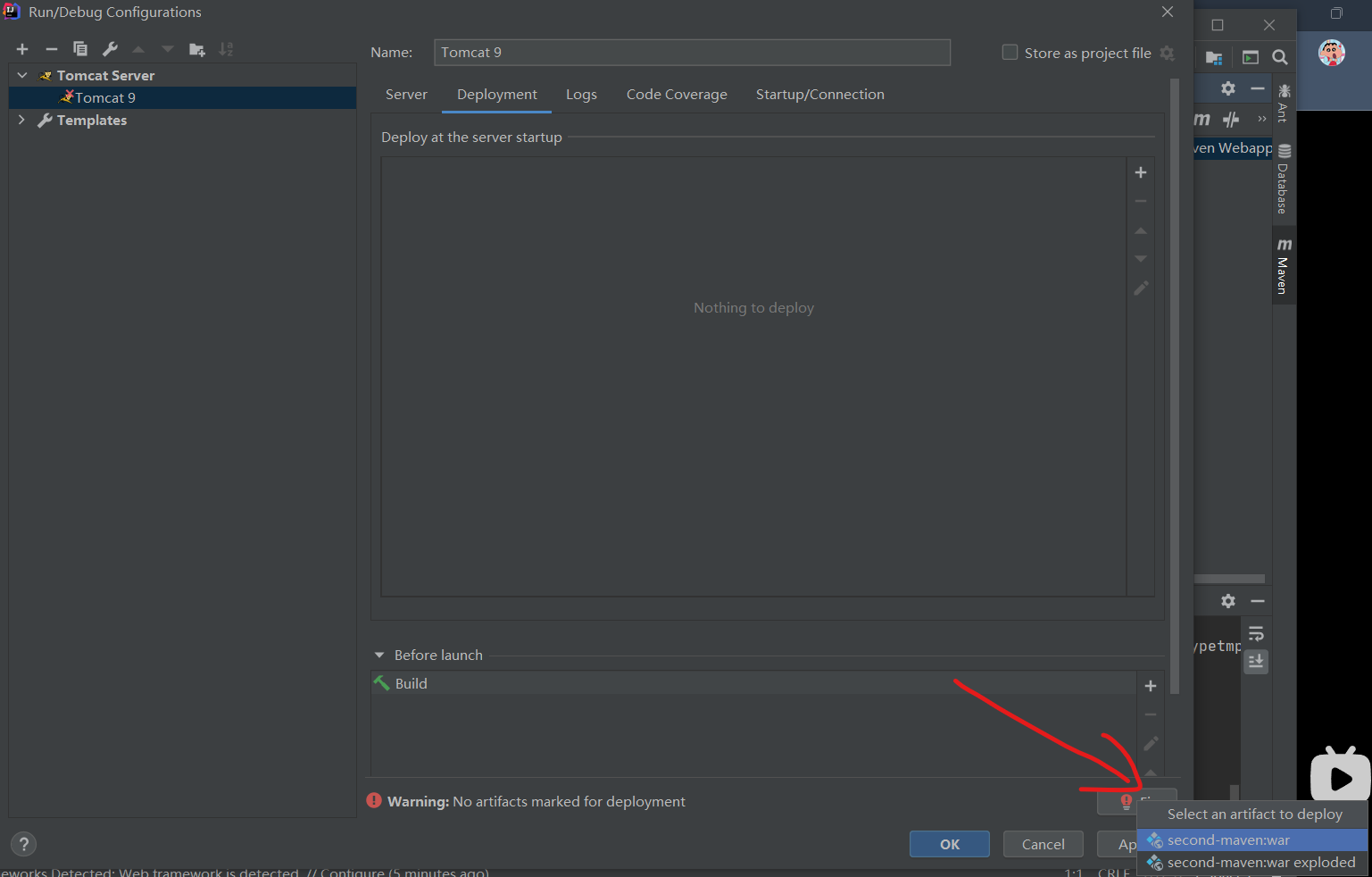The width and height of the screenshot is (1372, 877).
Task: Open Maven panel settings gear
Action: point(1228,88)
